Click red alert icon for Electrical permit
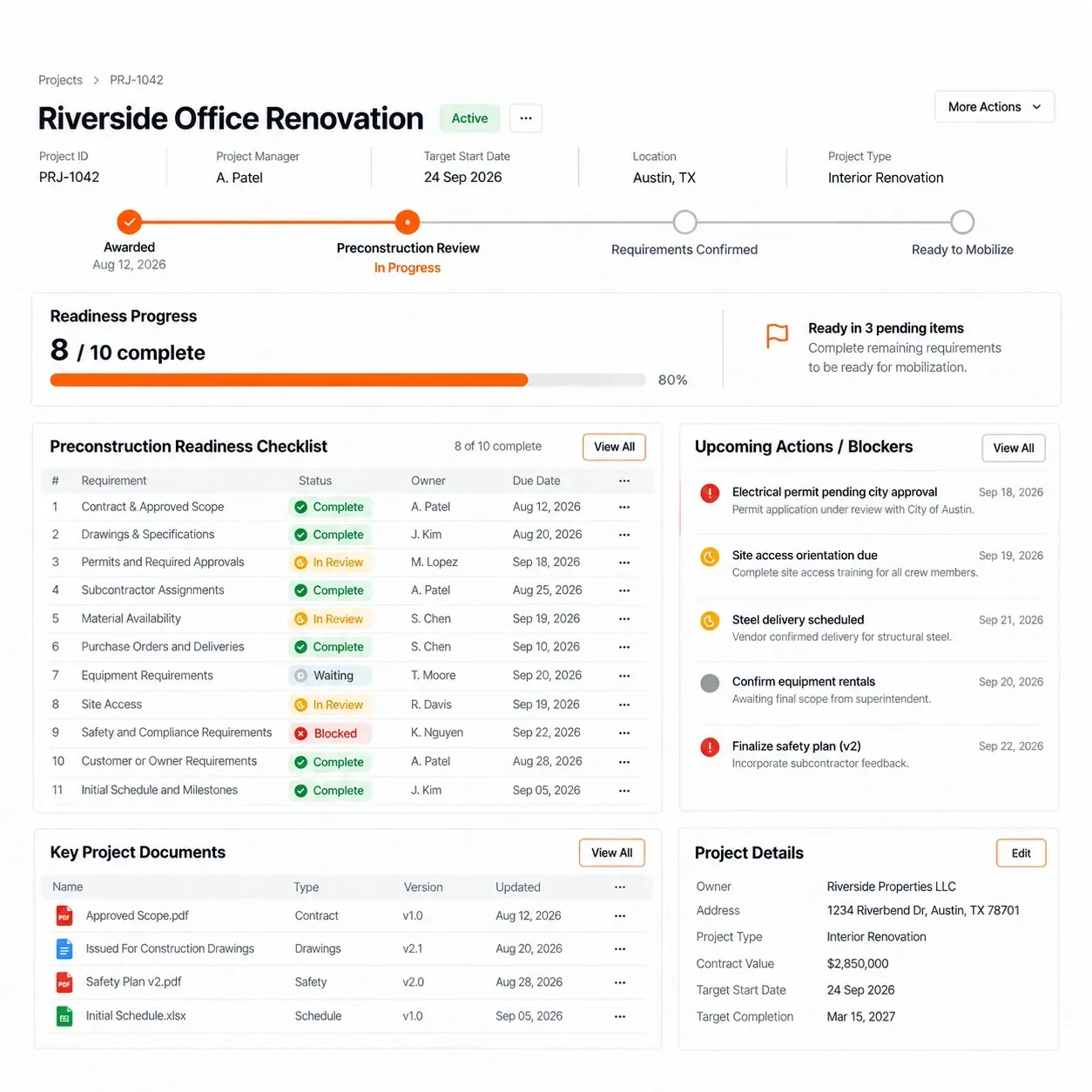This screenshot has width=1092, height=1092. pyautogui.click(x=710, y=493)
